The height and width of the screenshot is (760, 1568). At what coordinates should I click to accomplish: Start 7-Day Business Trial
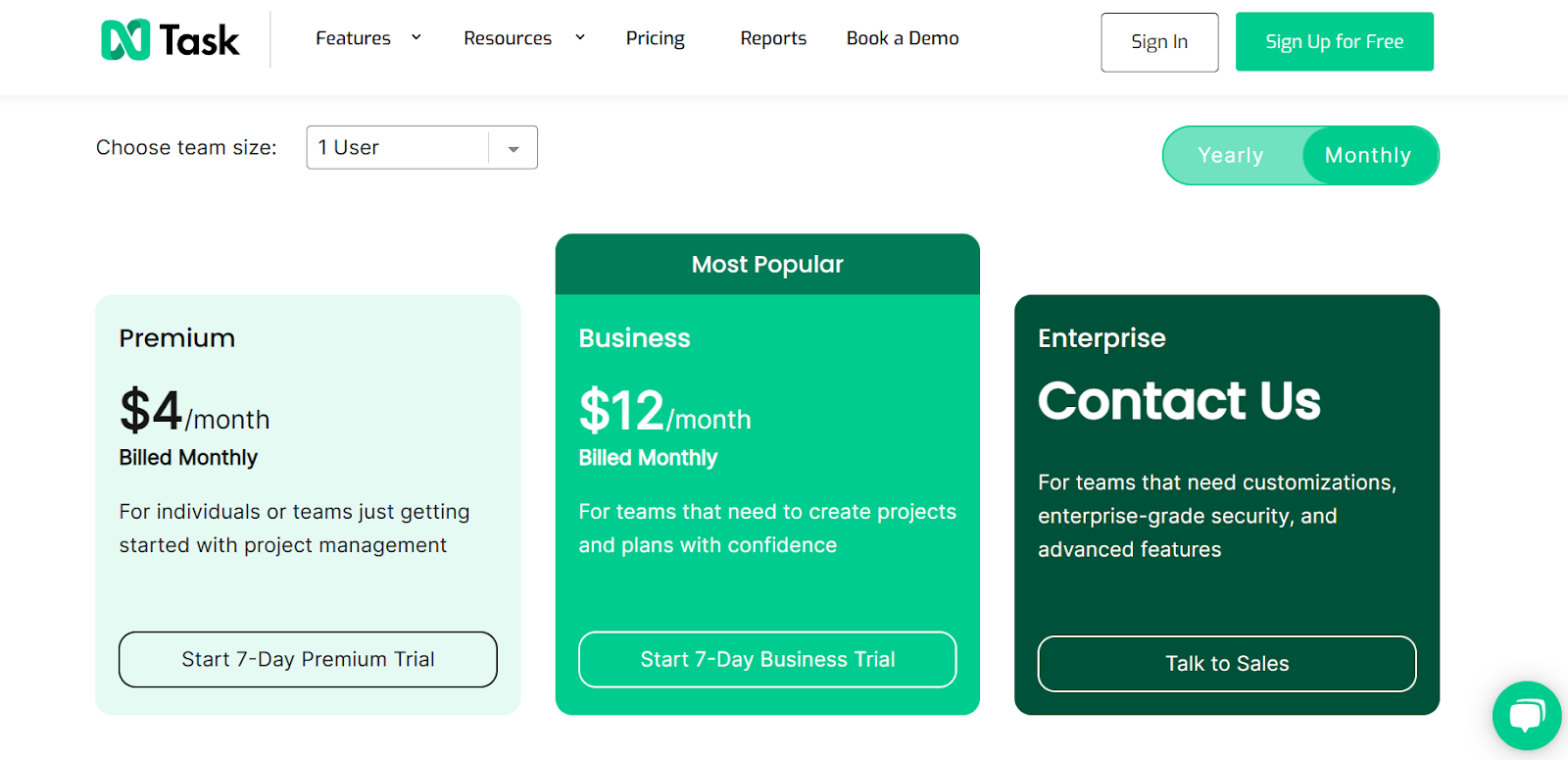tap(767, 659)
